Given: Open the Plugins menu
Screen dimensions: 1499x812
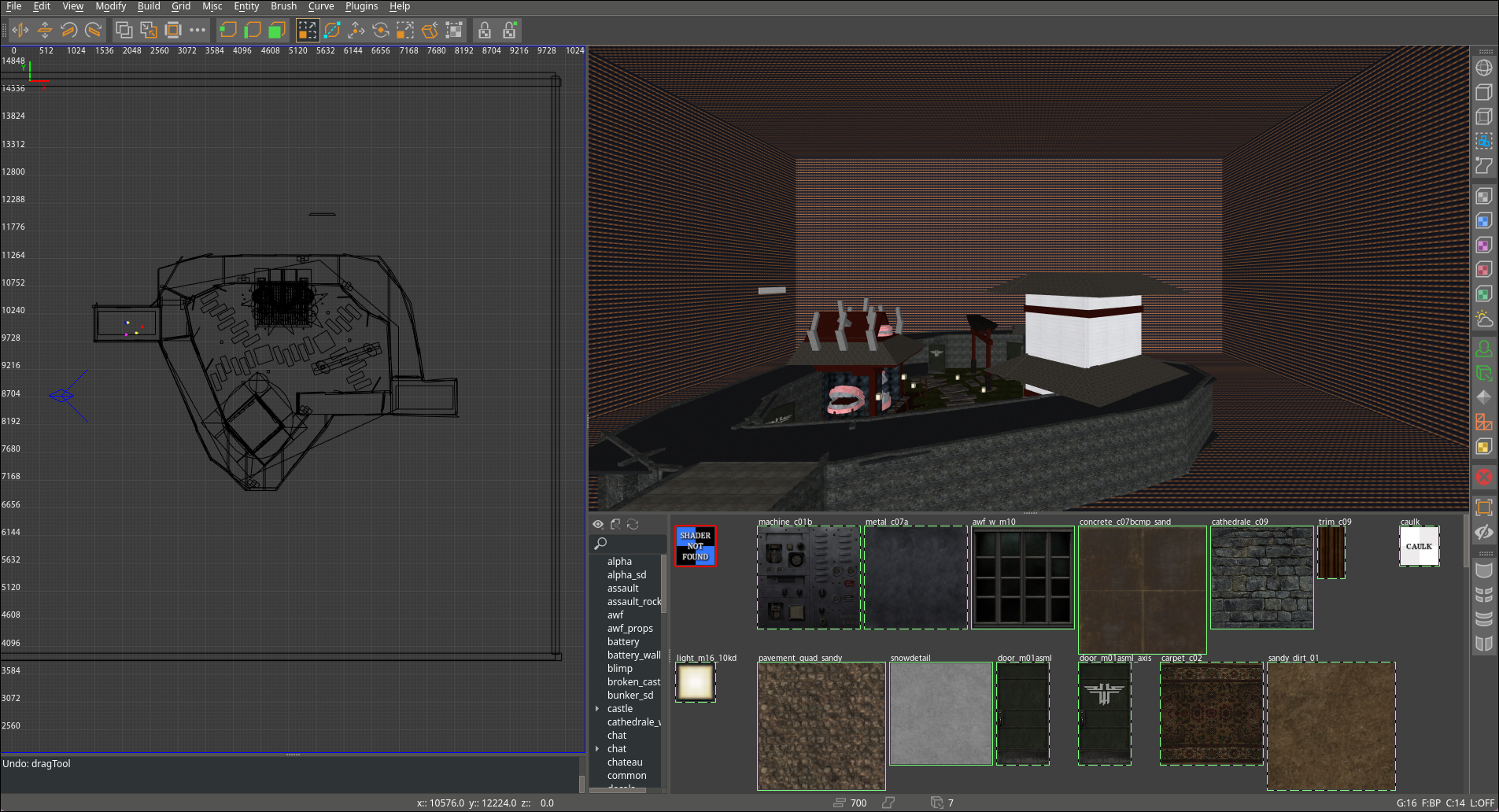Looking at the screenshot, I should pyautogui.click(x=361, y=6).
